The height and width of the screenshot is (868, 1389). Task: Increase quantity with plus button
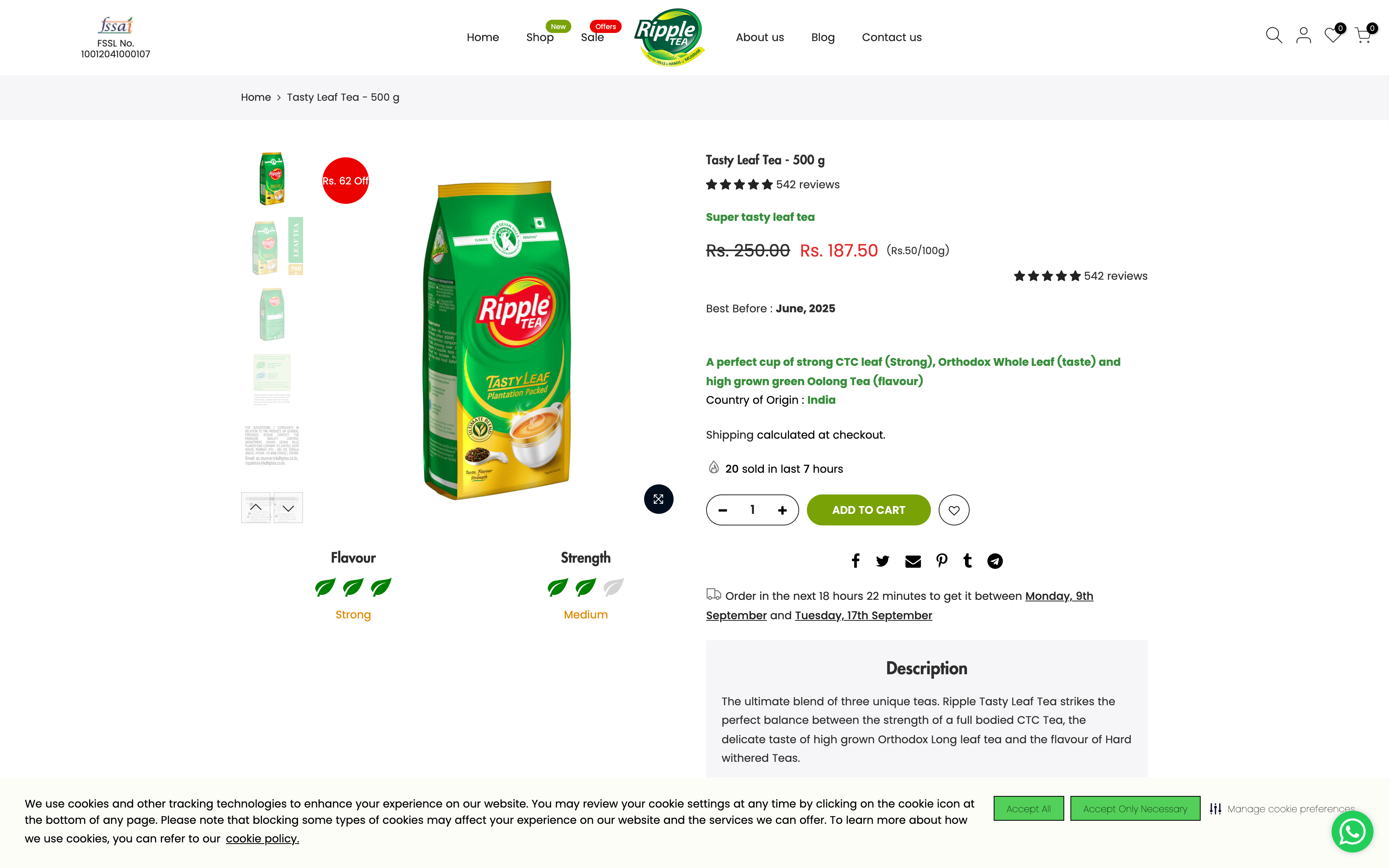782,510
